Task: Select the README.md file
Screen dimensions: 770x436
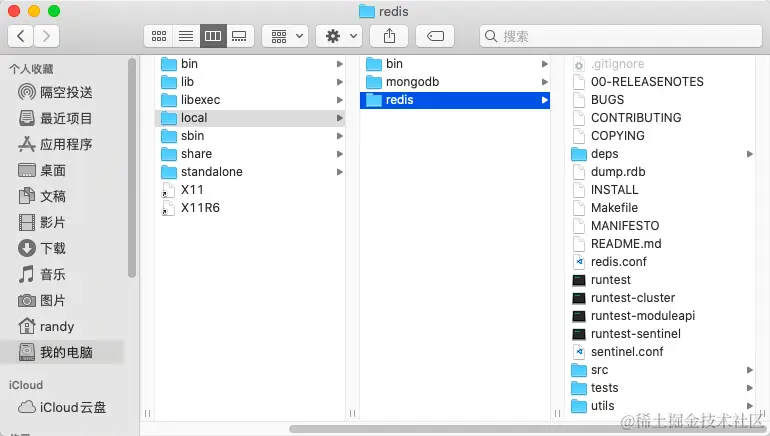Action: click(x=660, y=244)
